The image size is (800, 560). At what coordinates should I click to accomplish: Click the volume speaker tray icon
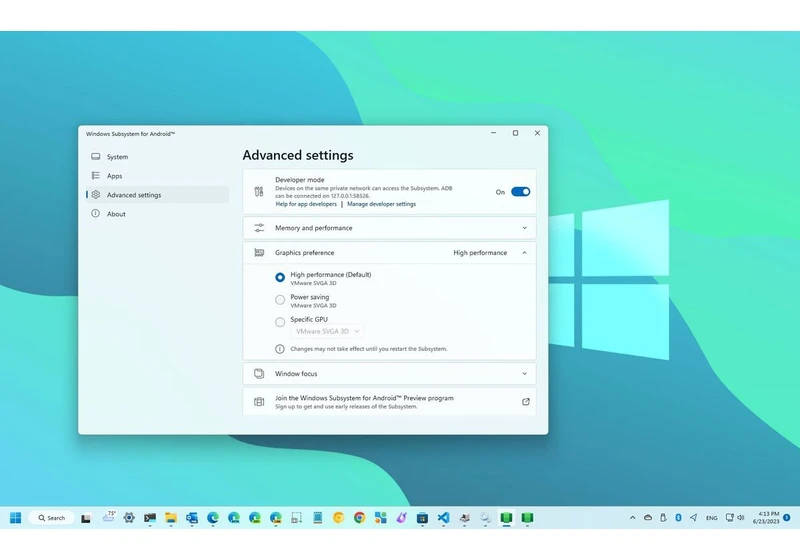click(741, 518)
